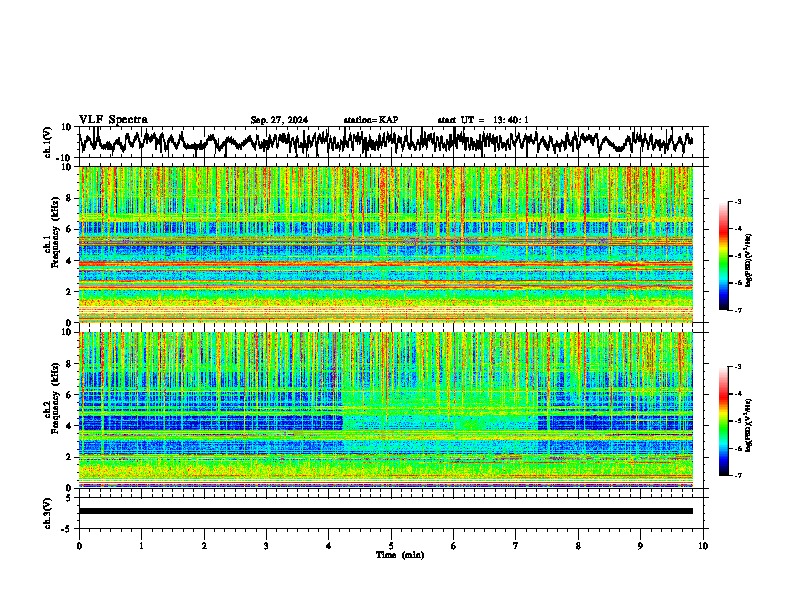792x612 pixels.
Task: Click the ch.1 color scale bar
Action: (x=724, y=256)
